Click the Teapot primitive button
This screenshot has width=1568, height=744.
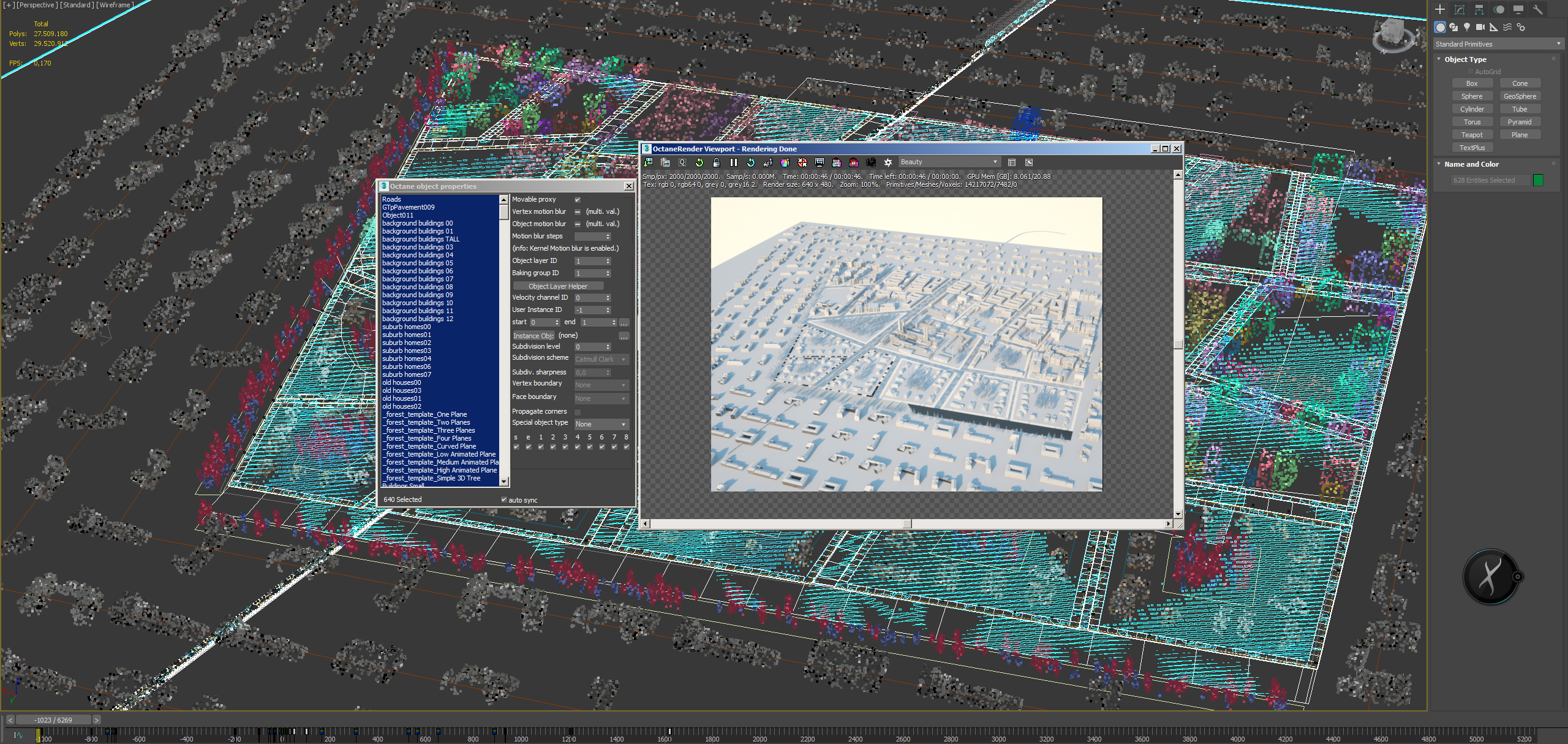tap(1471, 135)
